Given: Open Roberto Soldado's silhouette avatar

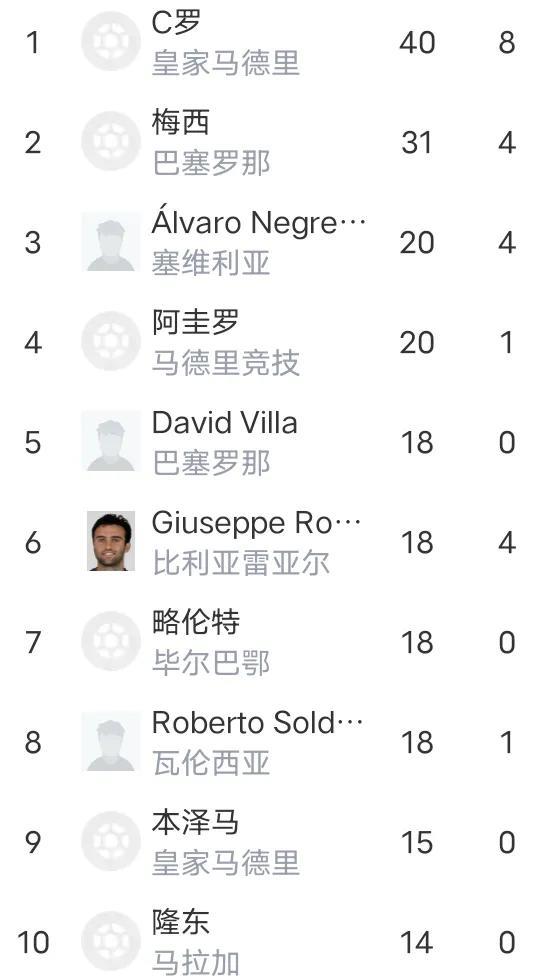Looking at the screenshot, I should 111,741.
